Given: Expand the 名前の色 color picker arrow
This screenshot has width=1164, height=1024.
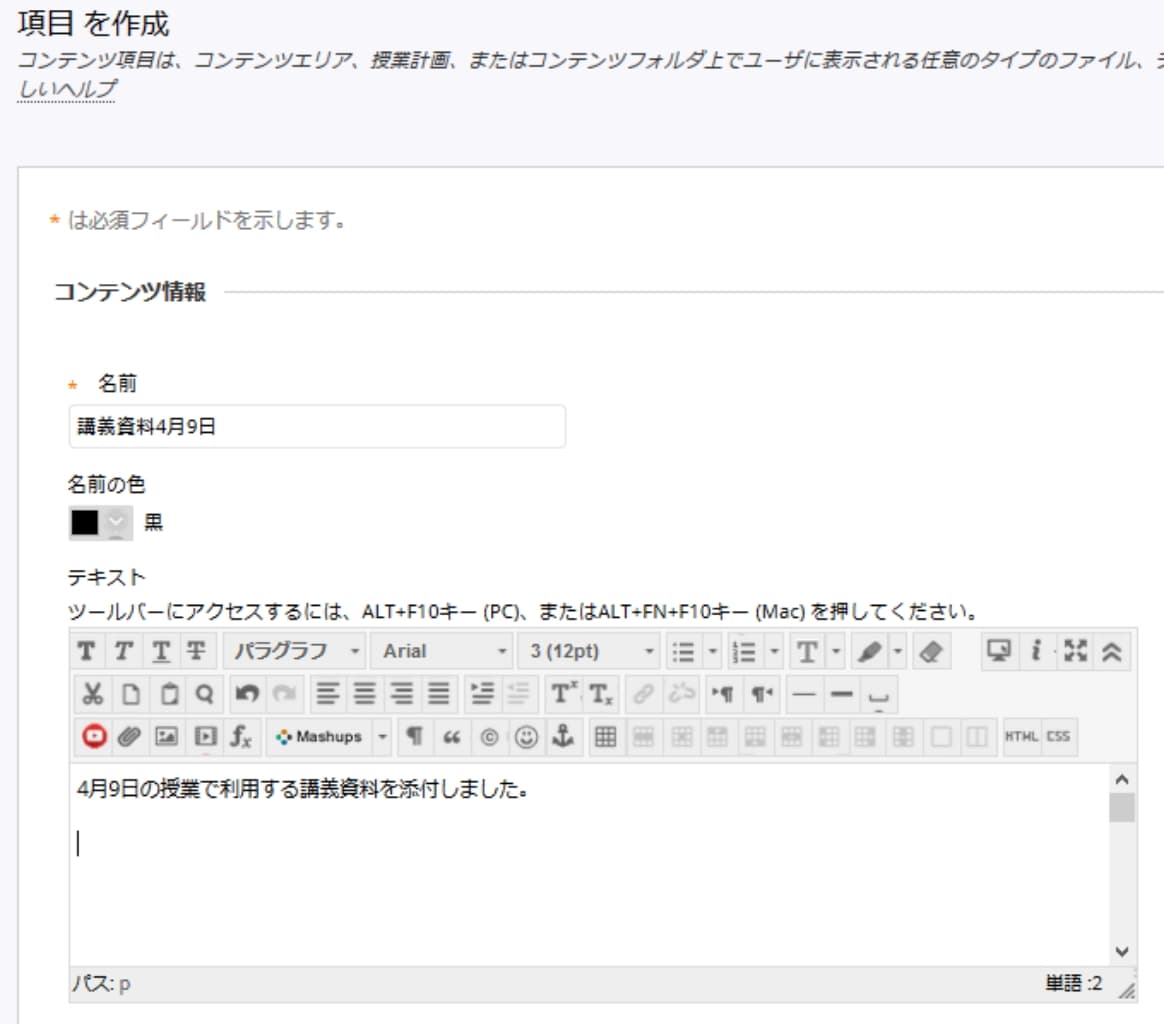Looking at the screenshot, I should 116,523.
